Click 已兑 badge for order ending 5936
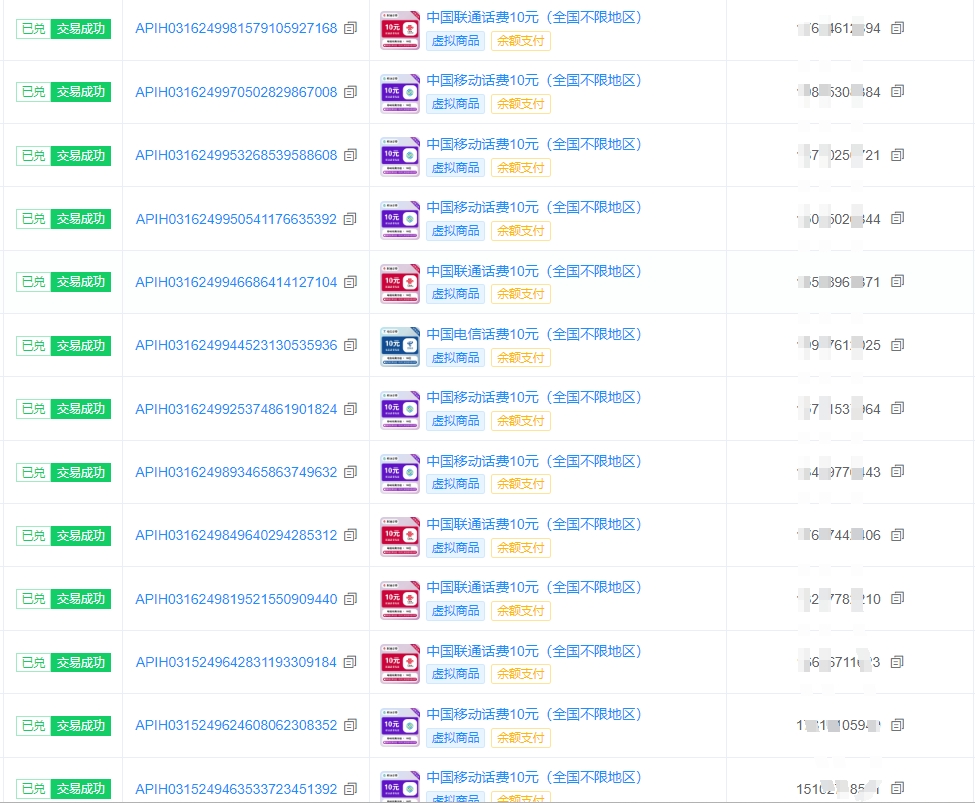The image size is (975, 803). [34, 345]
